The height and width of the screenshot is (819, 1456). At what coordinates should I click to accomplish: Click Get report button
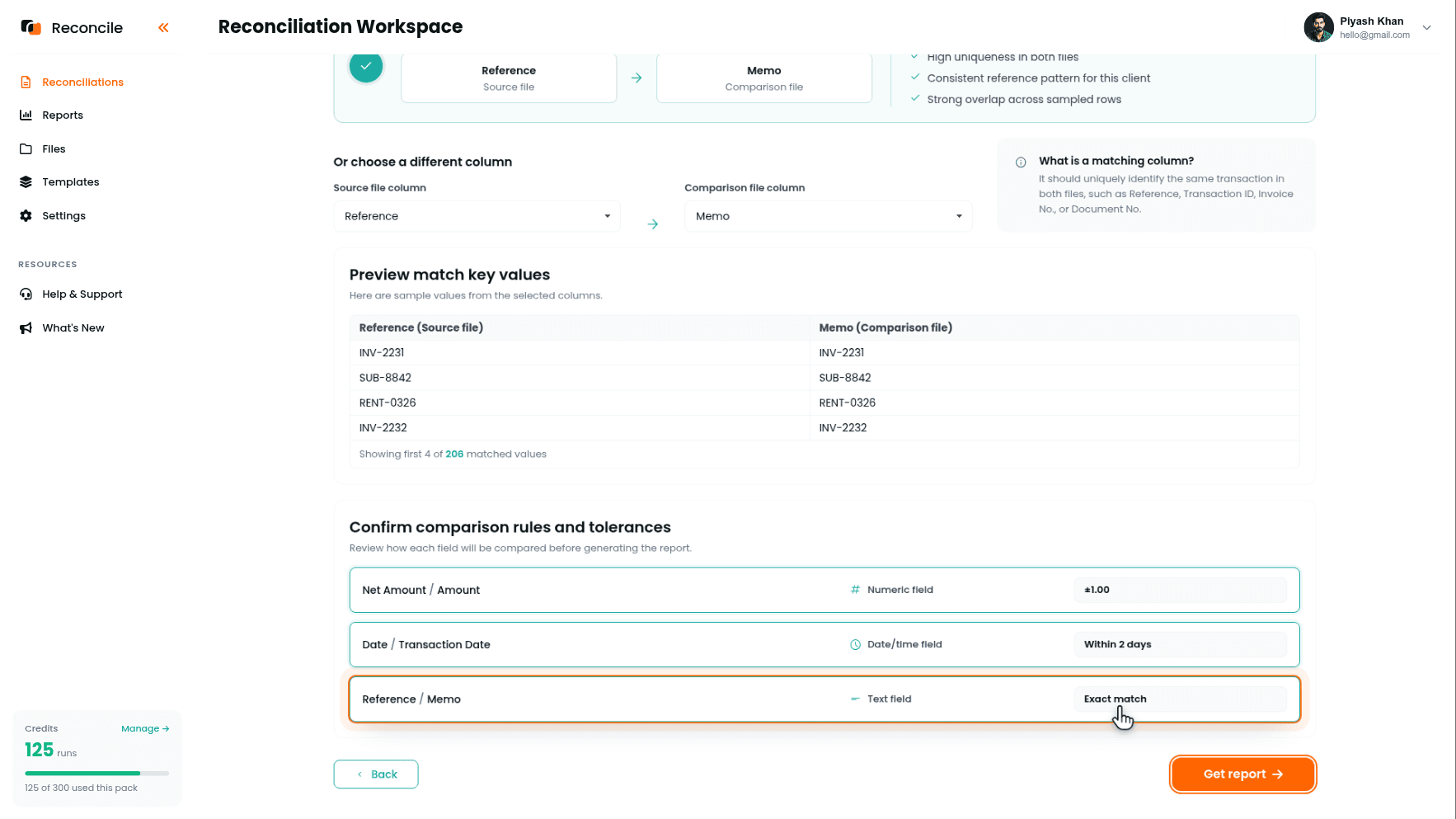click(1242, 774)
